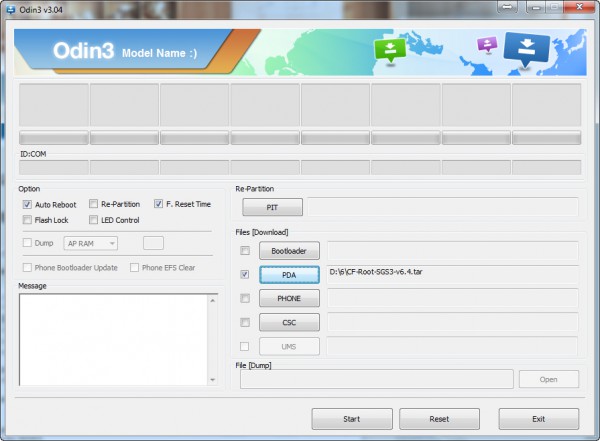Uncheck F. Reset Time
Image resolution: width=600 pixels, height=441 pixels.
[x=159, y=204]
